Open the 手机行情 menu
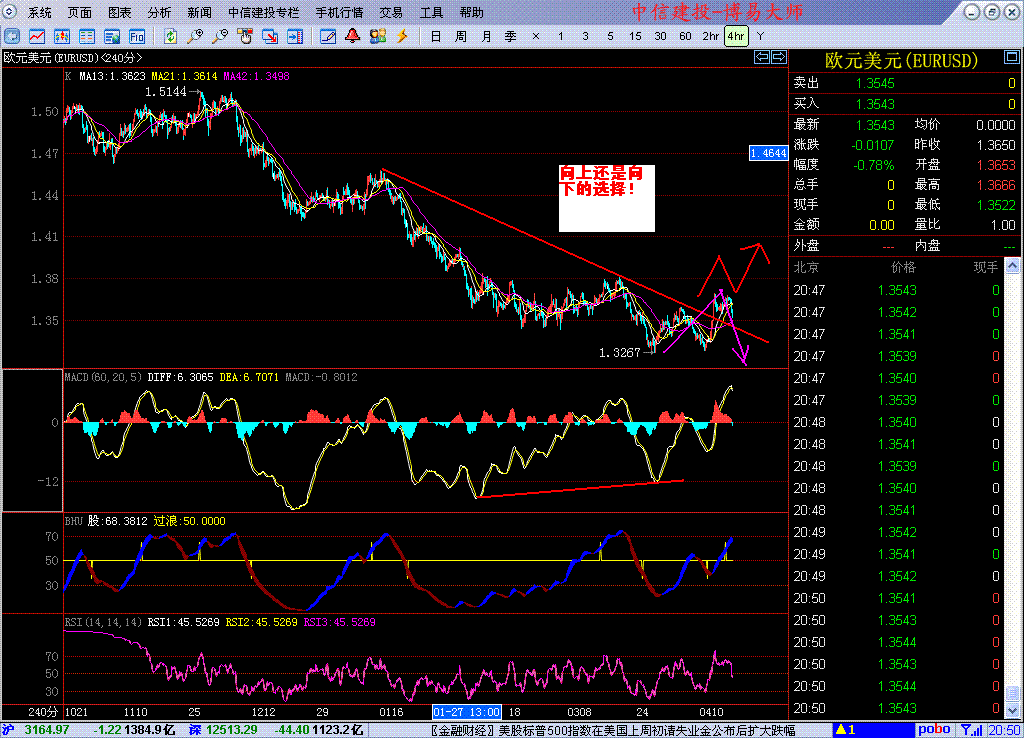Viewport: 1024px width, 738px height. click(340, 12)
